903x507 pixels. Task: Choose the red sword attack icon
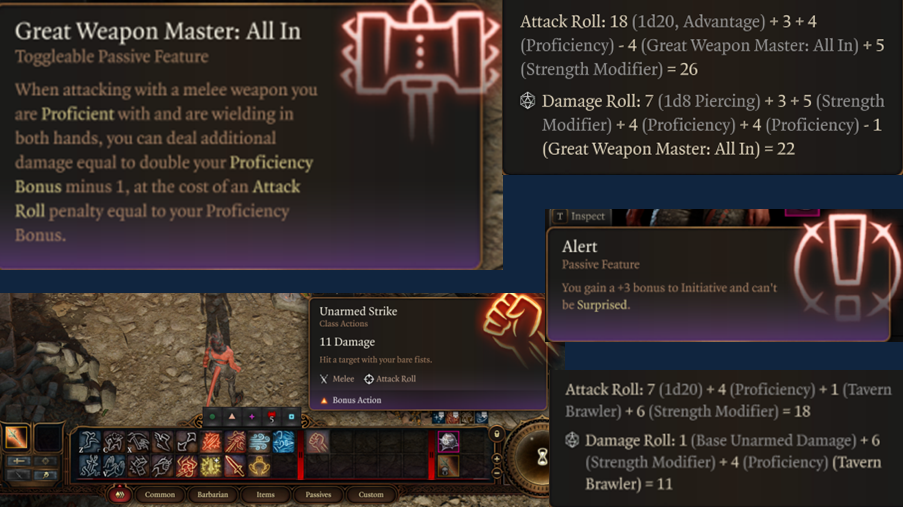tap(234, 466)
